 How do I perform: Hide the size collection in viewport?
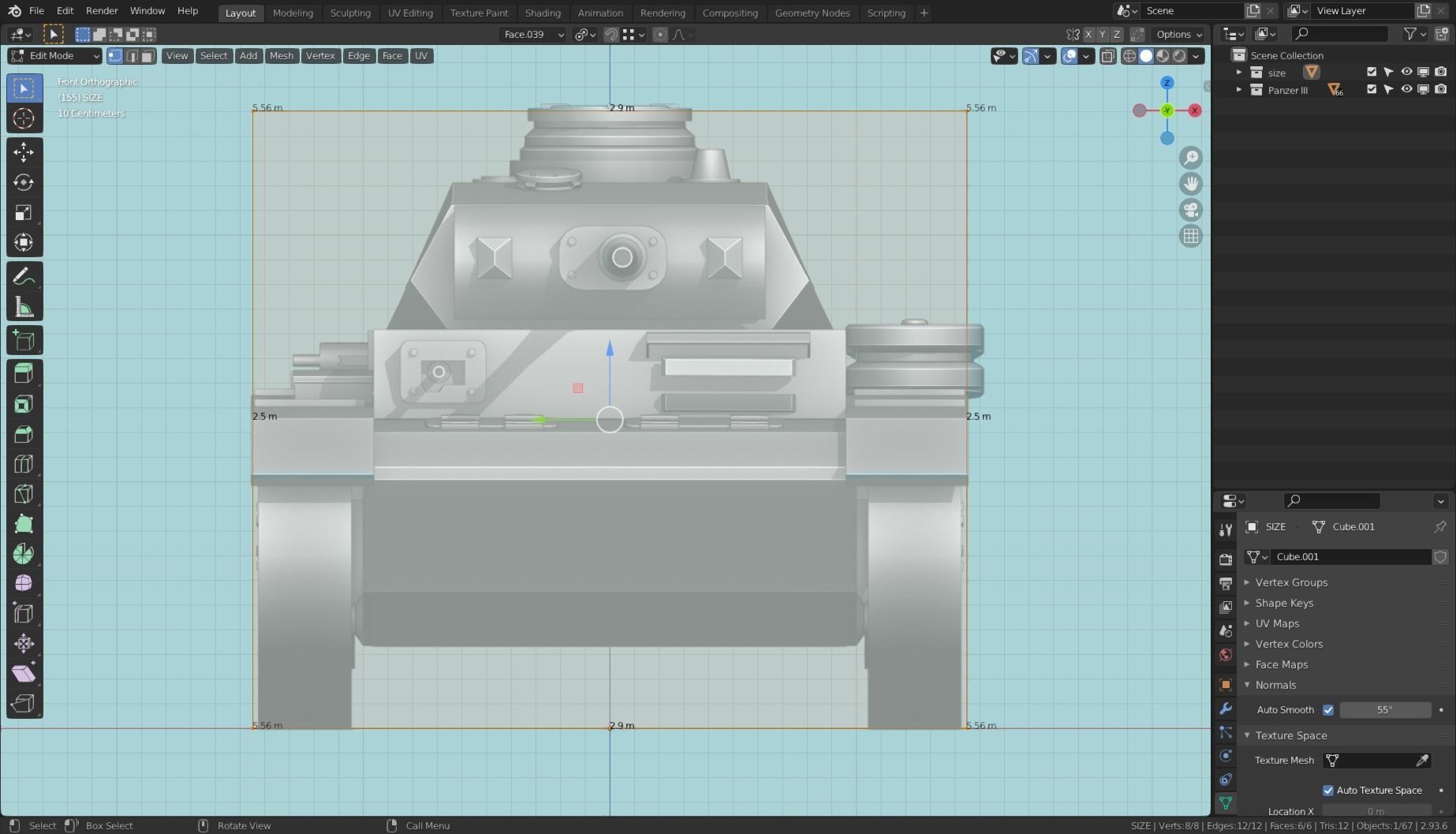(x=1406, y=72)
